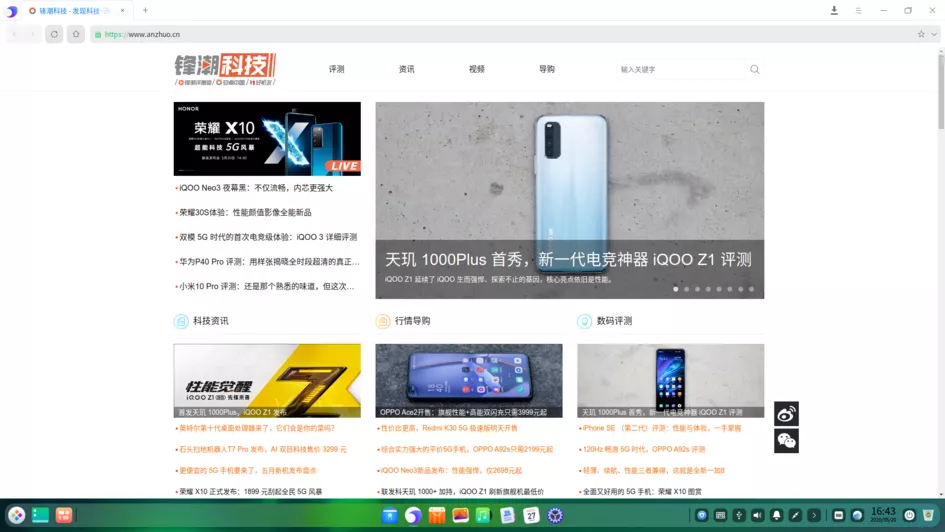Viewport: 945px width, 532px height.
Task: Open a new tab with the plus button
Action: [x=145, y=10]
